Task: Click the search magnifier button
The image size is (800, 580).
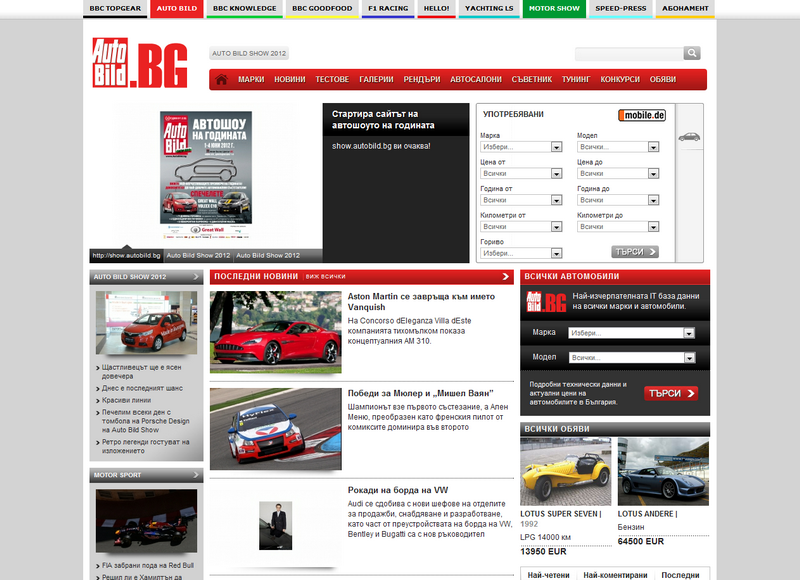Action: [x=692, y=53]
